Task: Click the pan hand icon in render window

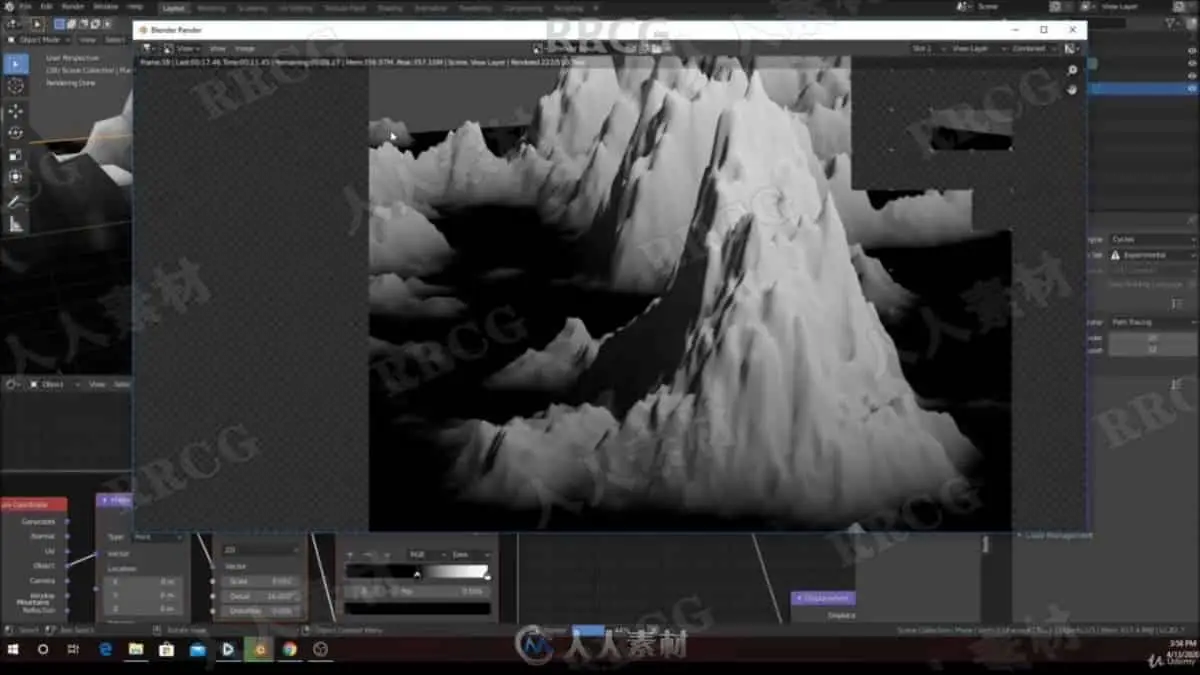Action: coord(1072,89)
